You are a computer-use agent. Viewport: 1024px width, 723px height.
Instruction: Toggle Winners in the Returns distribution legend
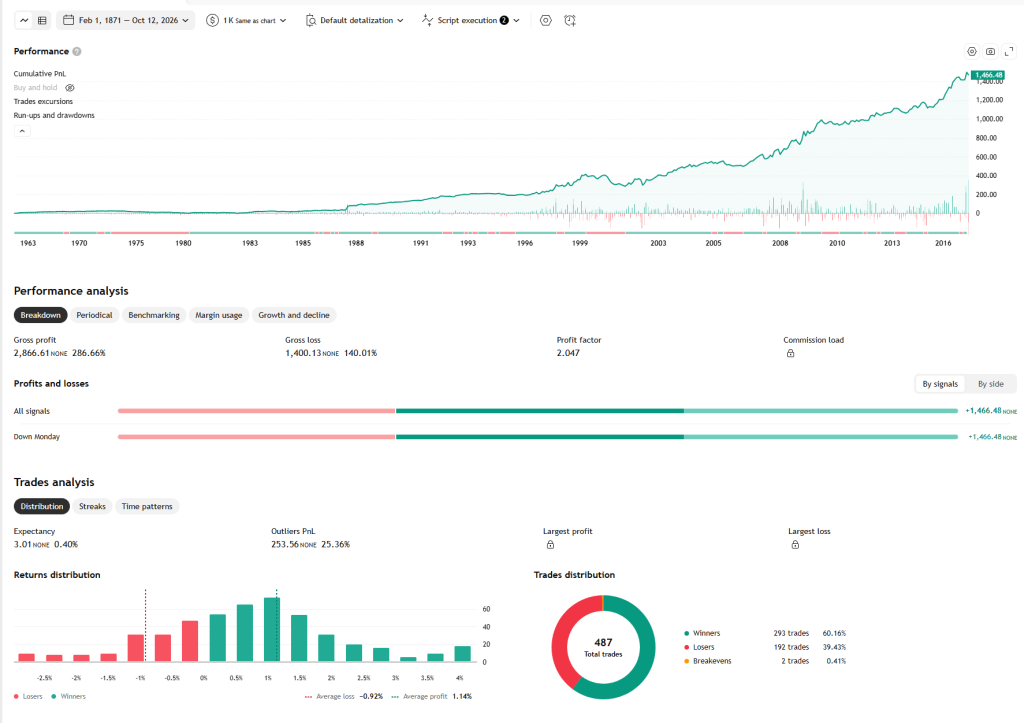69,696
